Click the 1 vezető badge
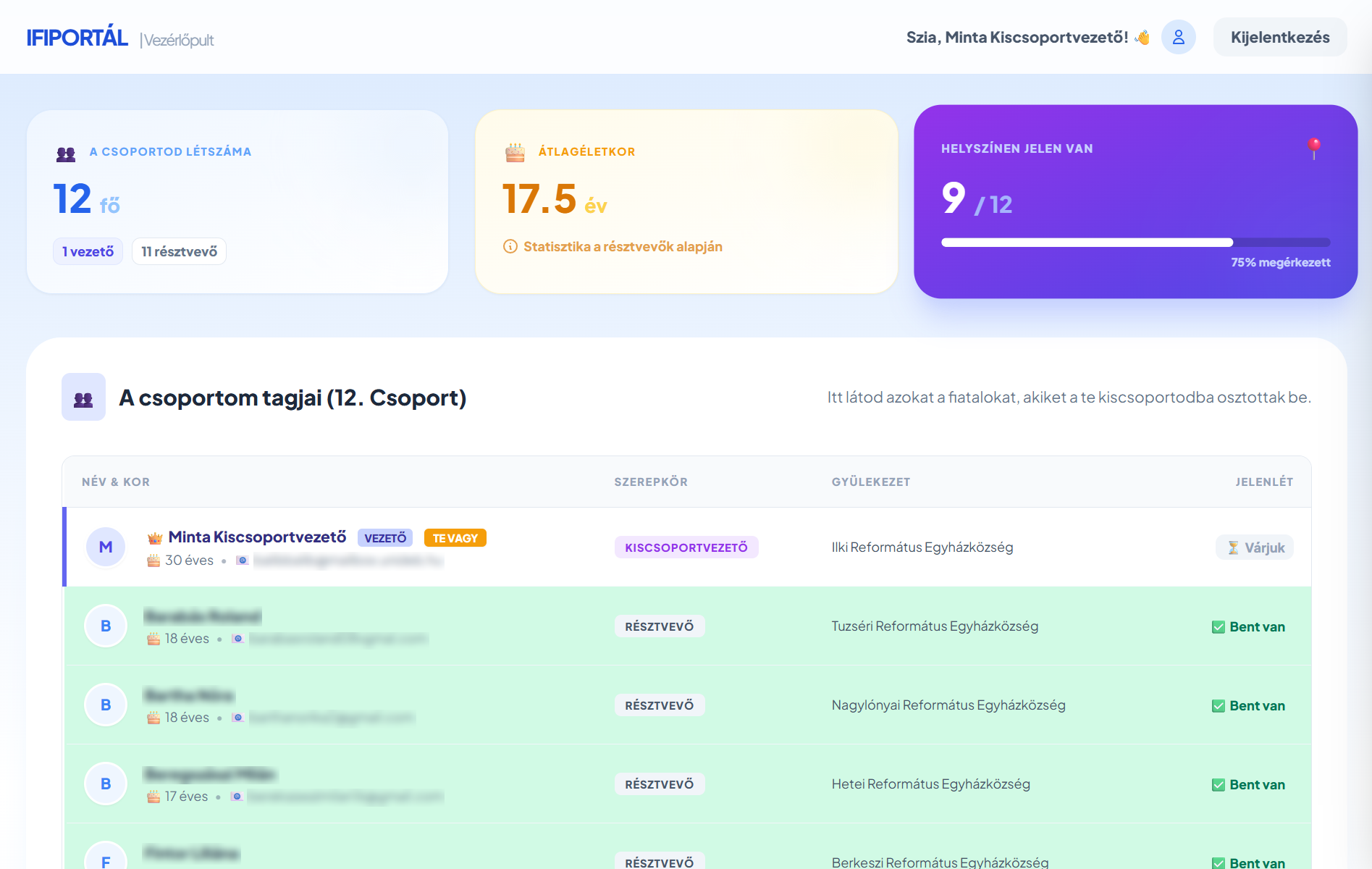The height and width of the screenshot is (869, 1372). [x=88, y=251]
